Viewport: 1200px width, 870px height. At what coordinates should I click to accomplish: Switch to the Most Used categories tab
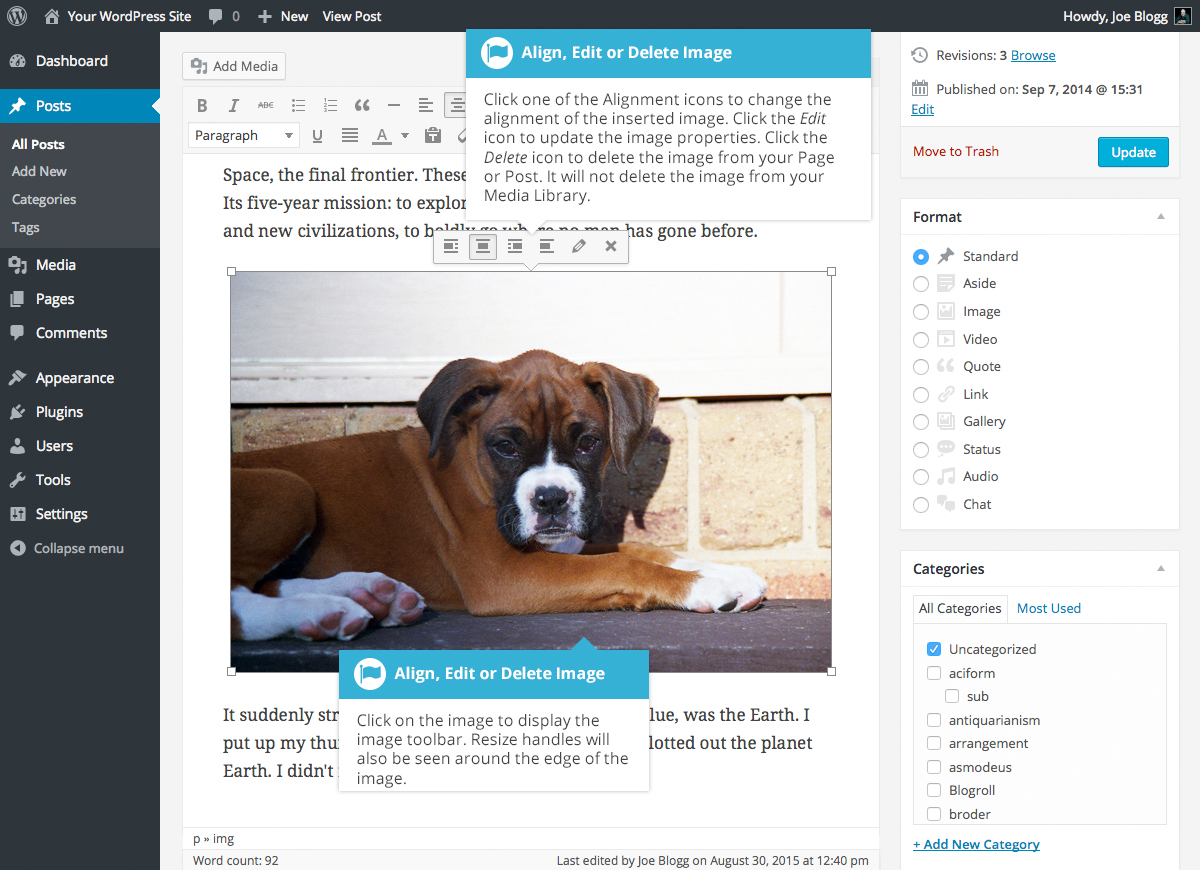(1049, 608)
